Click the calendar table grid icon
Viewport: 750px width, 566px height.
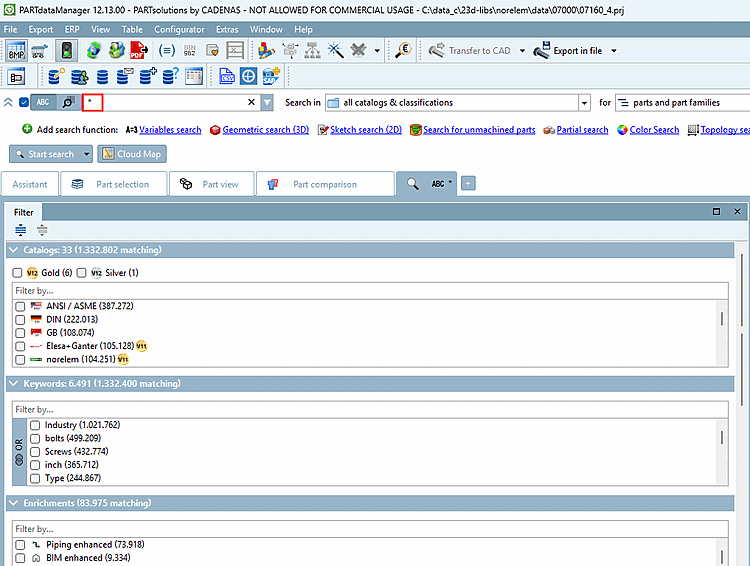pos(194,76)
